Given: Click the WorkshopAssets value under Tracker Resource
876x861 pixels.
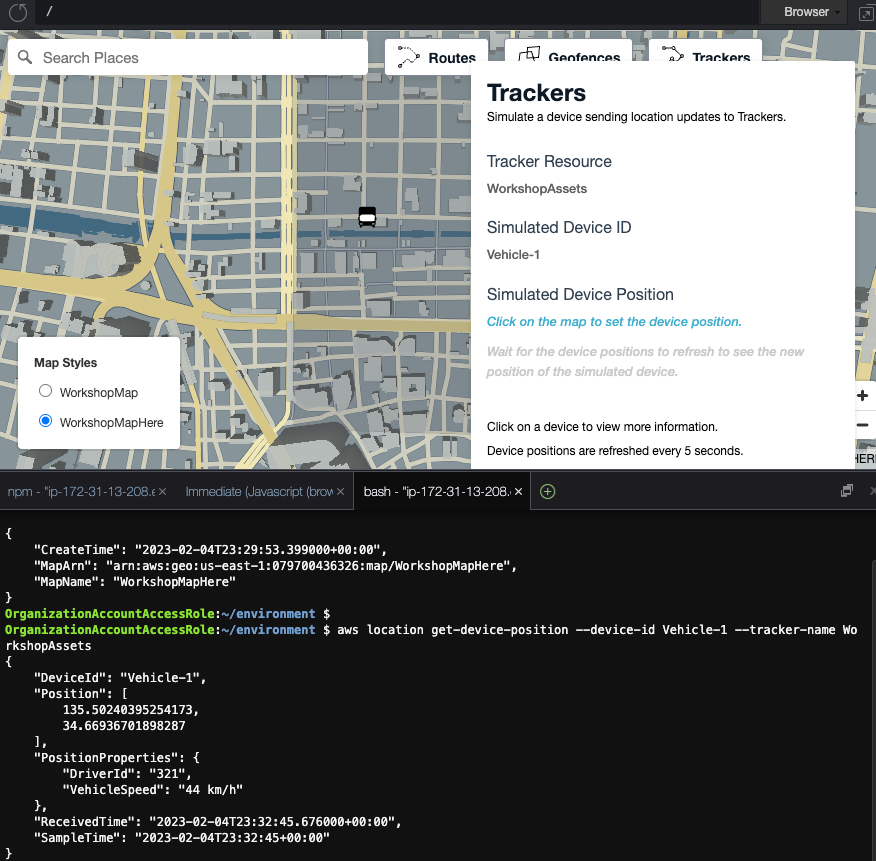Looking at the screenshot, I should click(537, 189).
